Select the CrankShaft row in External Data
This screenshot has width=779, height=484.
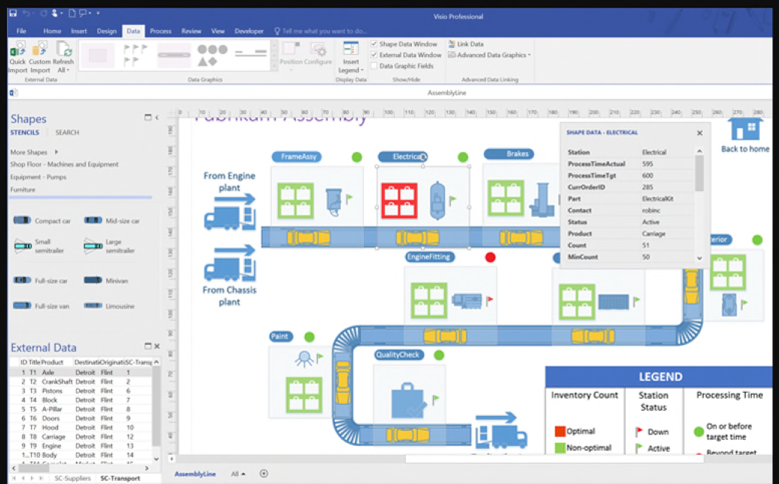tap(81, 382)
